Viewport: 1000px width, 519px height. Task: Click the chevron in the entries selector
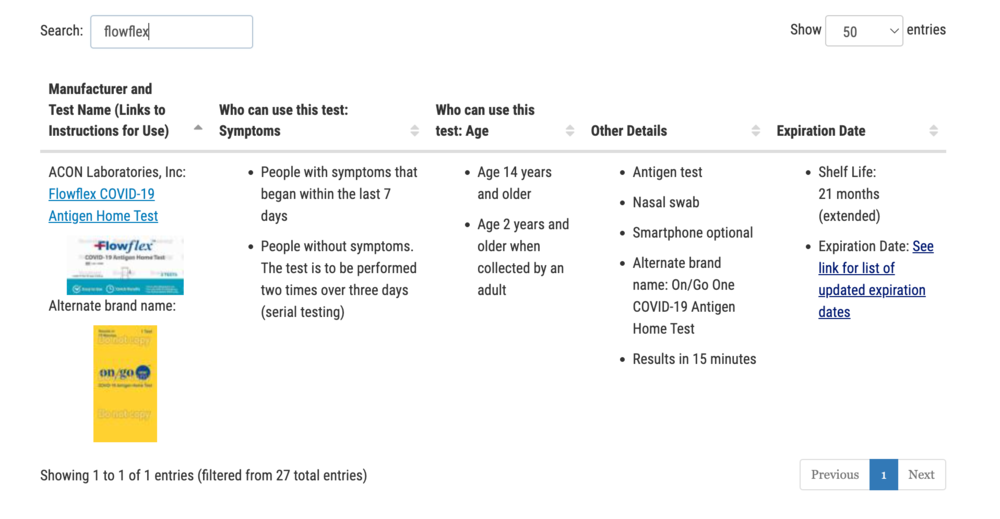(893, 31)
